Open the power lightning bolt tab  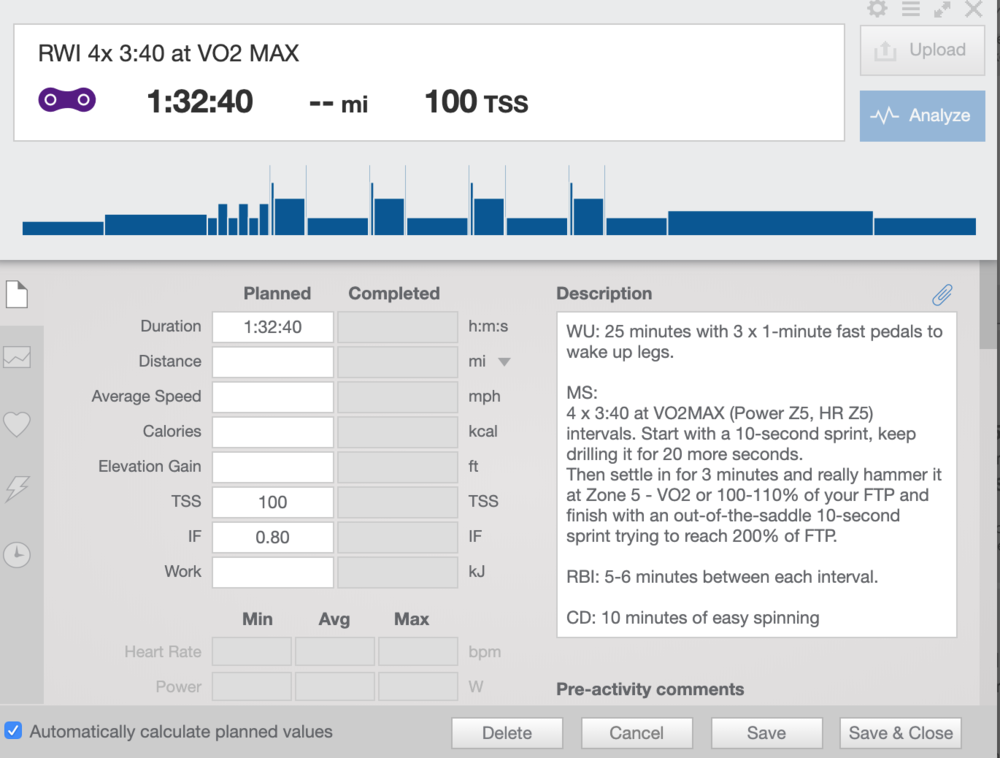17,488
